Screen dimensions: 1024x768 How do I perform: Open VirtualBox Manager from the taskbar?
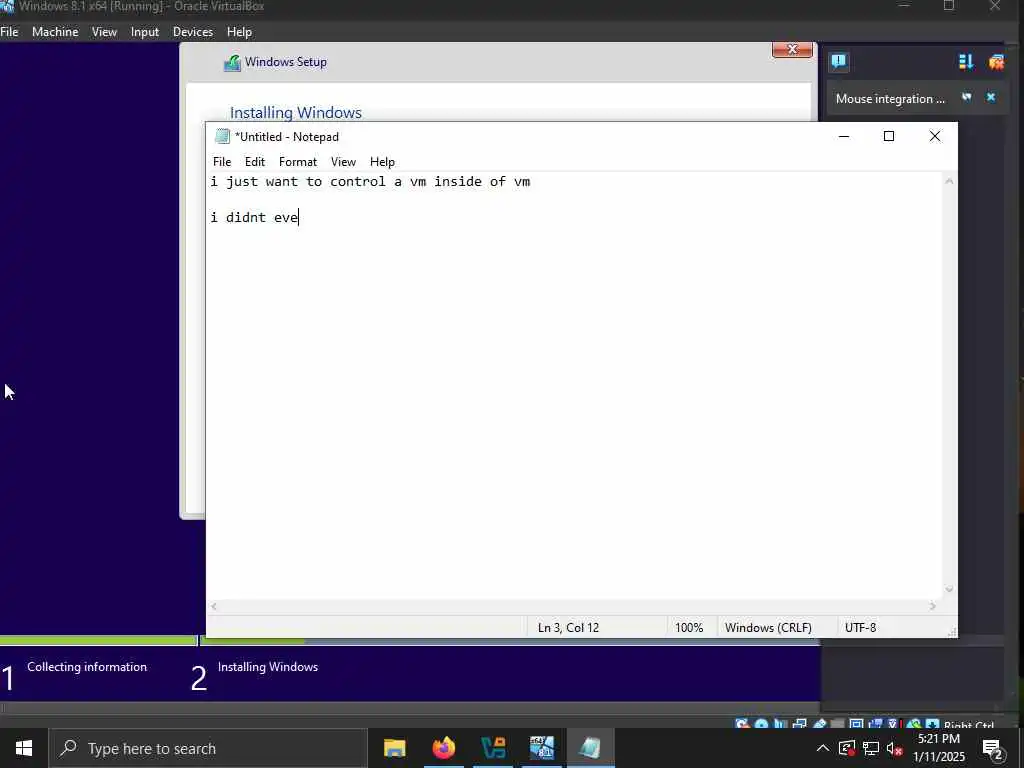coord(493,748)
